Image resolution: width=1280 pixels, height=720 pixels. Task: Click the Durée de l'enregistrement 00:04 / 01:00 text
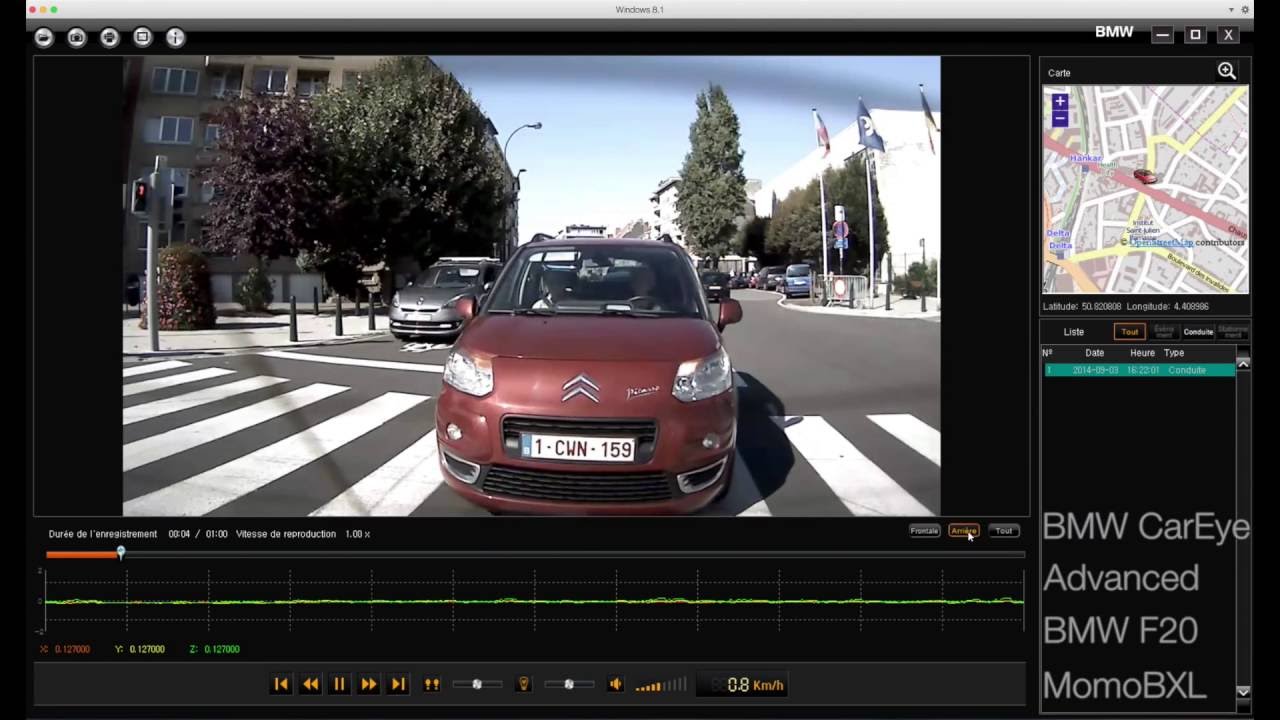coord(138,534)
